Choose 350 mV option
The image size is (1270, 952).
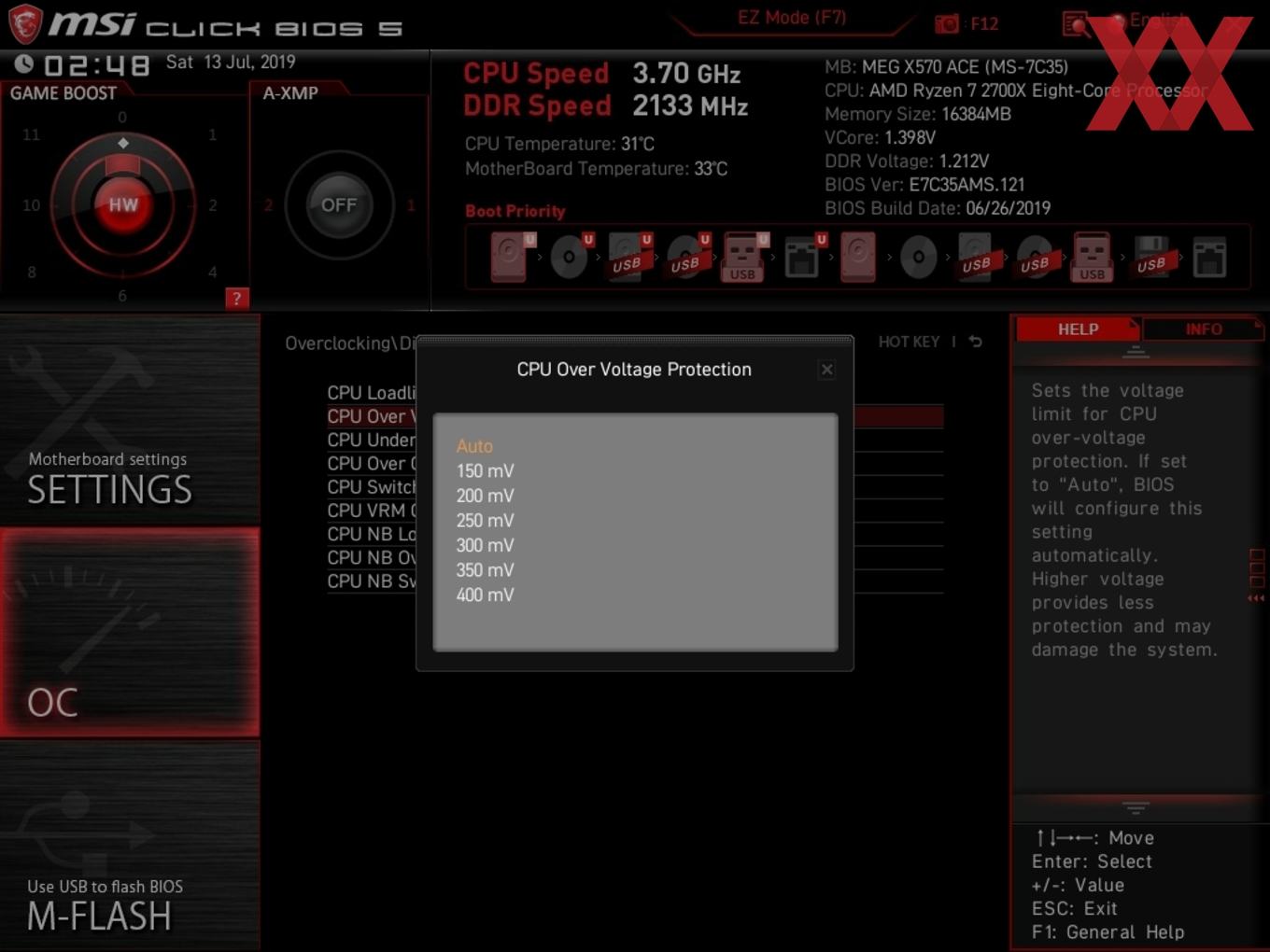[x=485, y=570]
